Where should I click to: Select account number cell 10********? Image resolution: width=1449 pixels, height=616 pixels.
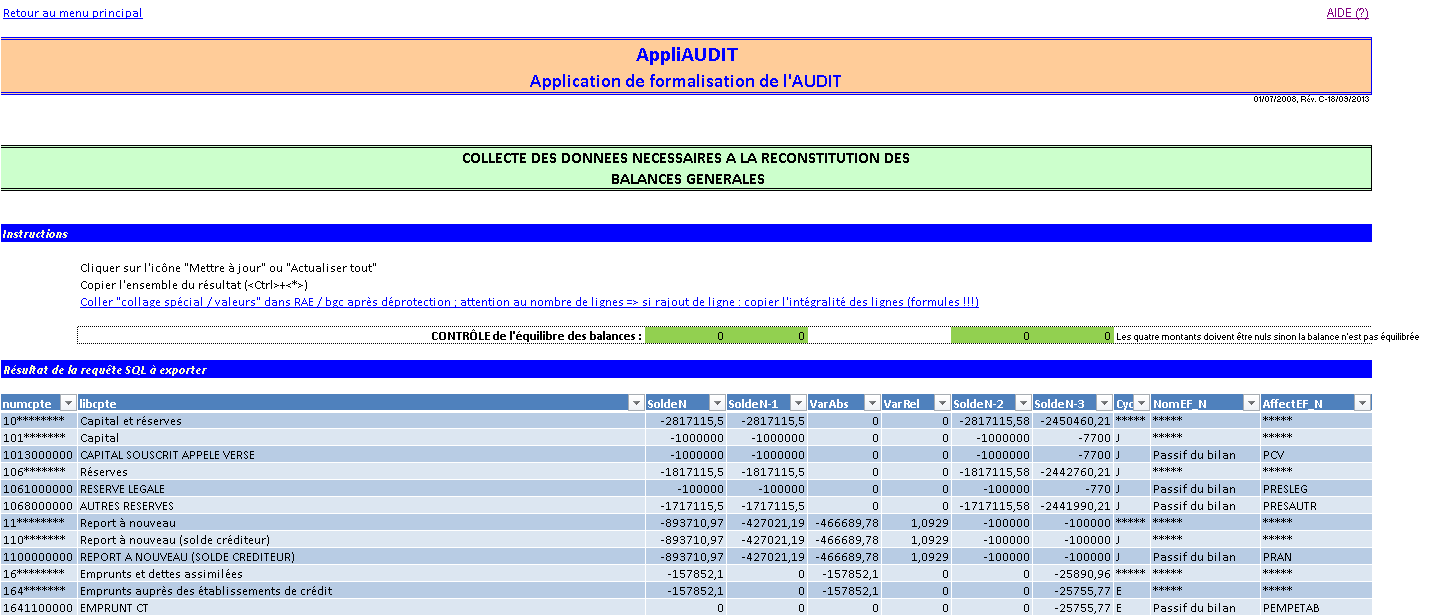point(39,421)
